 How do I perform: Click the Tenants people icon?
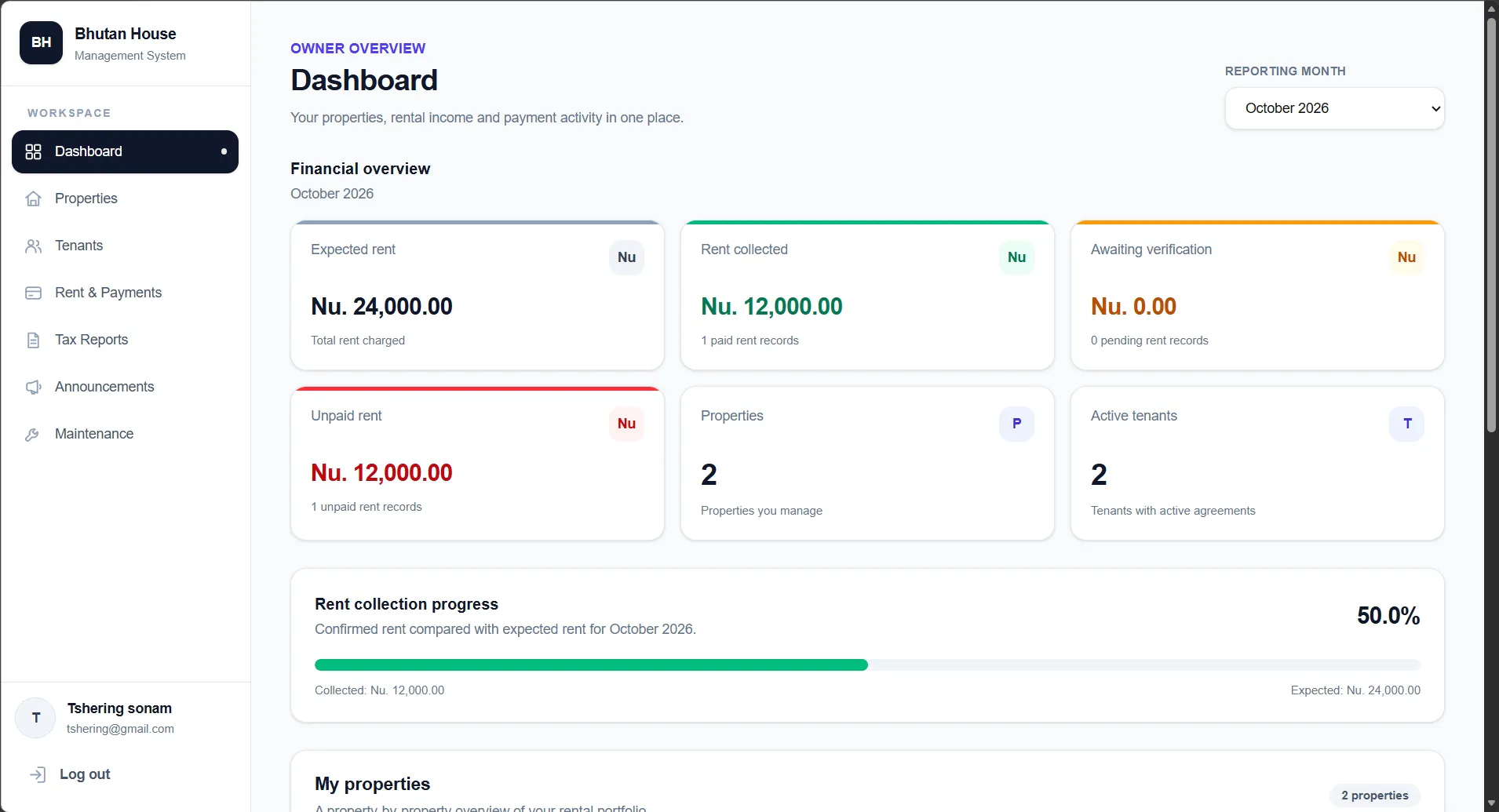[33, 246]
